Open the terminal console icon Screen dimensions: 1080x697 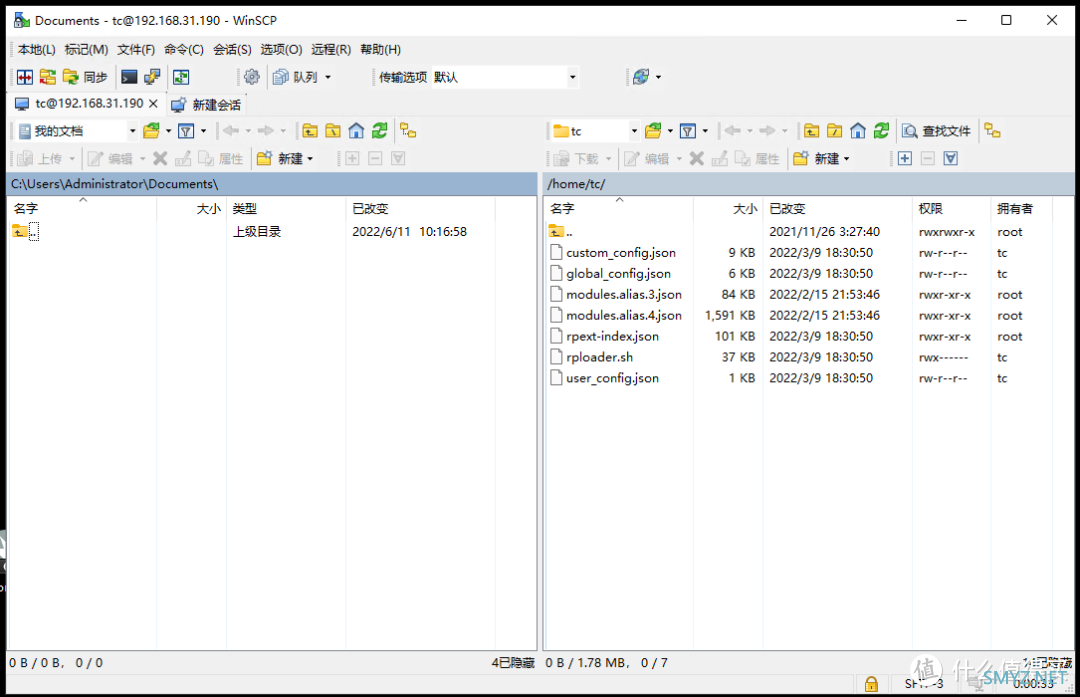pyautogui.click(x=129, y=77)
